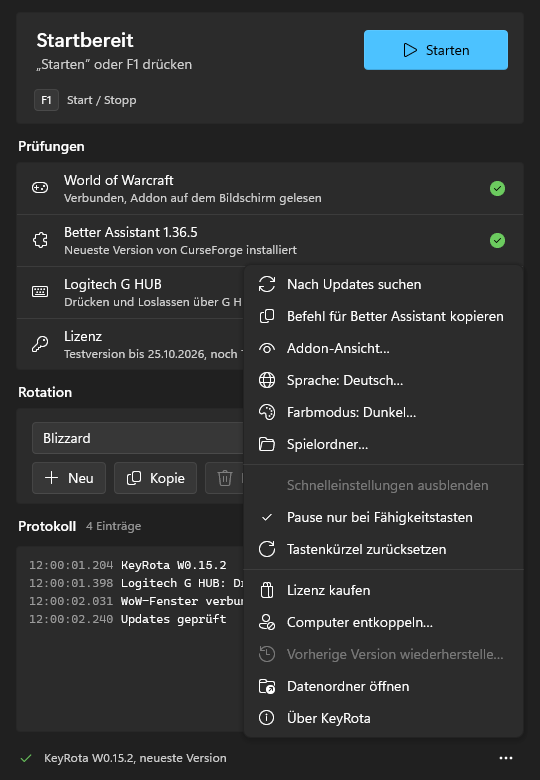Viewport: 540px width, 780px height.
Task: Click the eye icon for Addon-Ansicht
Action: (267, 349)
